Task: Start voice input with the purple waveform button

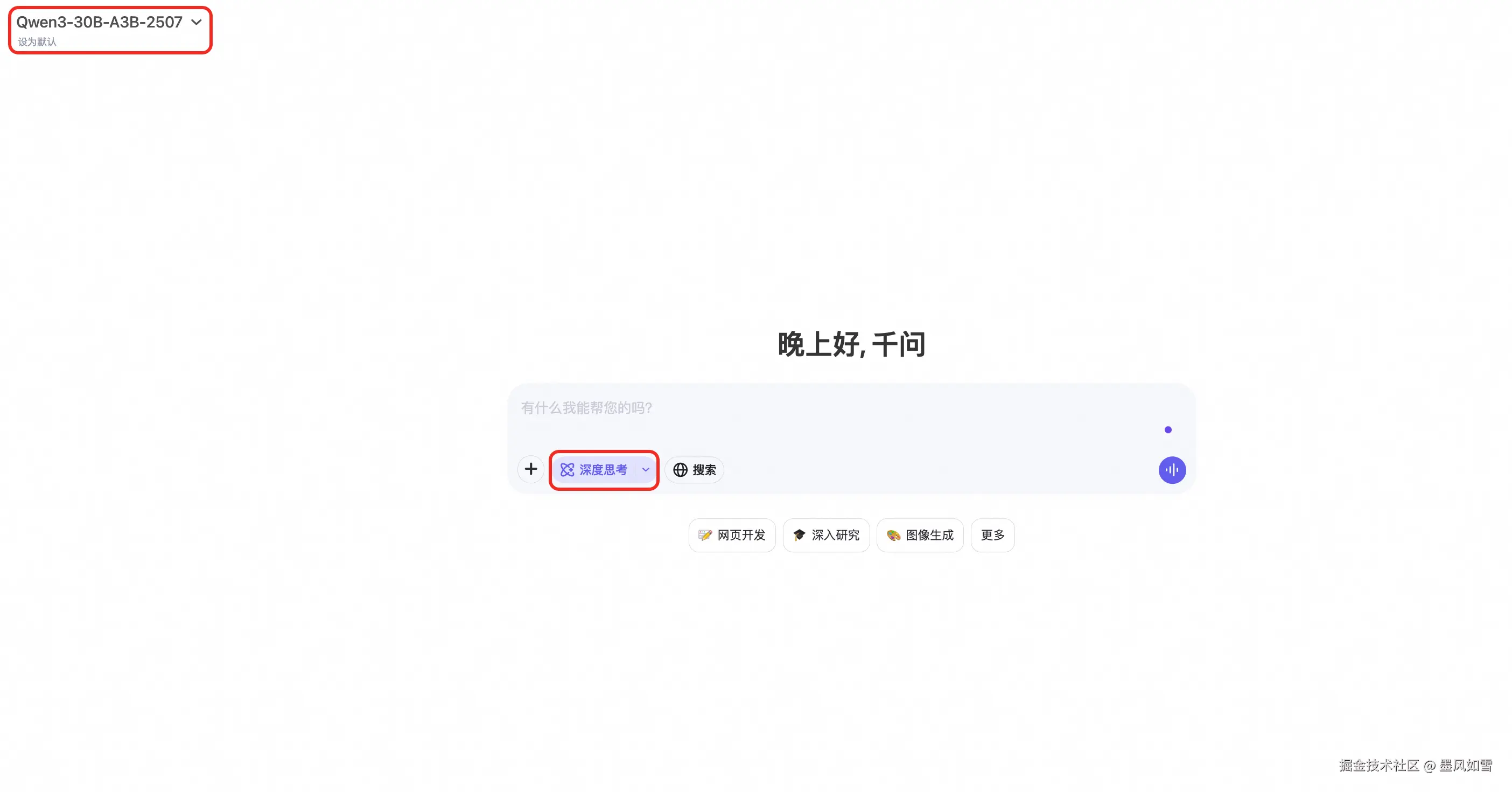Action: (1172, 470)
